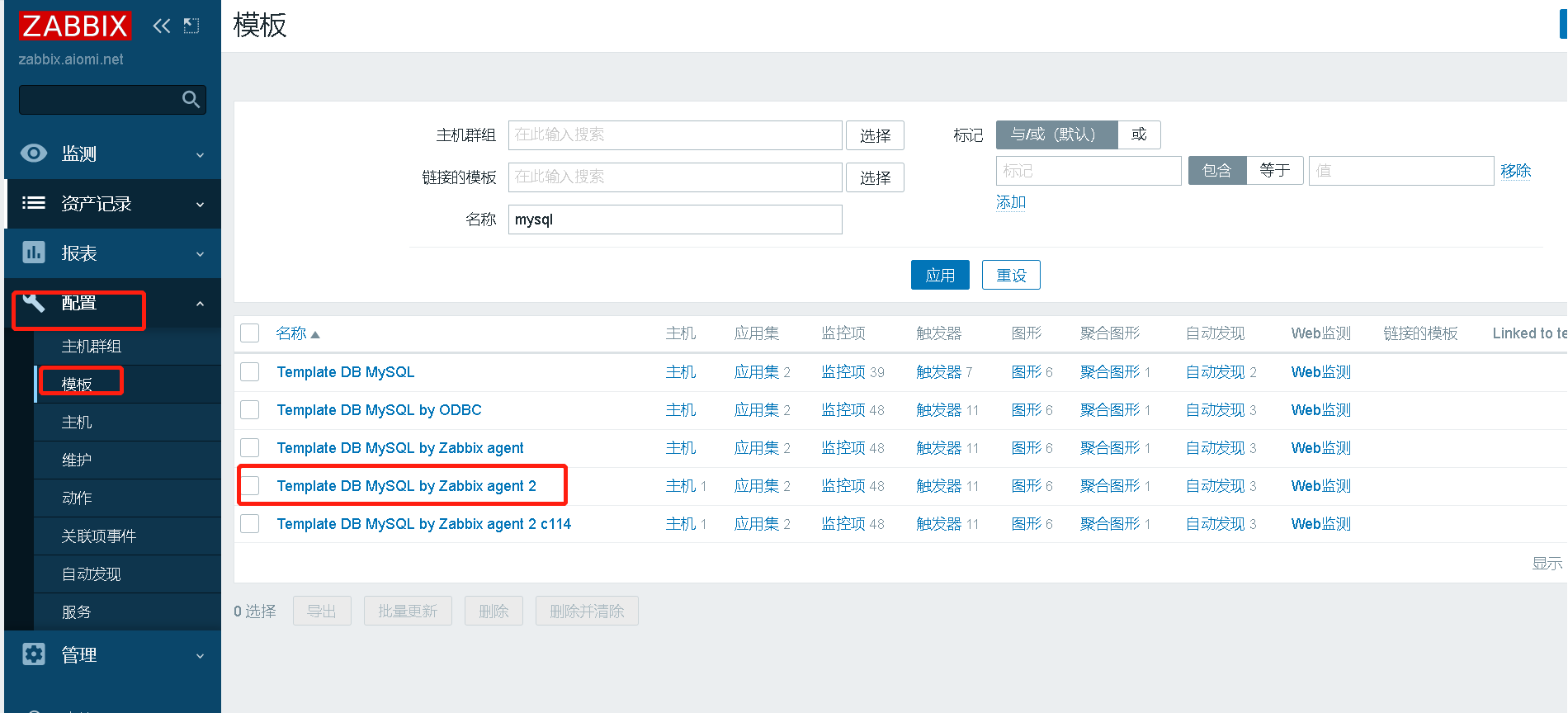Screen dimensions: 1568x713
Task: Open 图形 6 for MySQL by ODBC
Action: coord(1027,410)
